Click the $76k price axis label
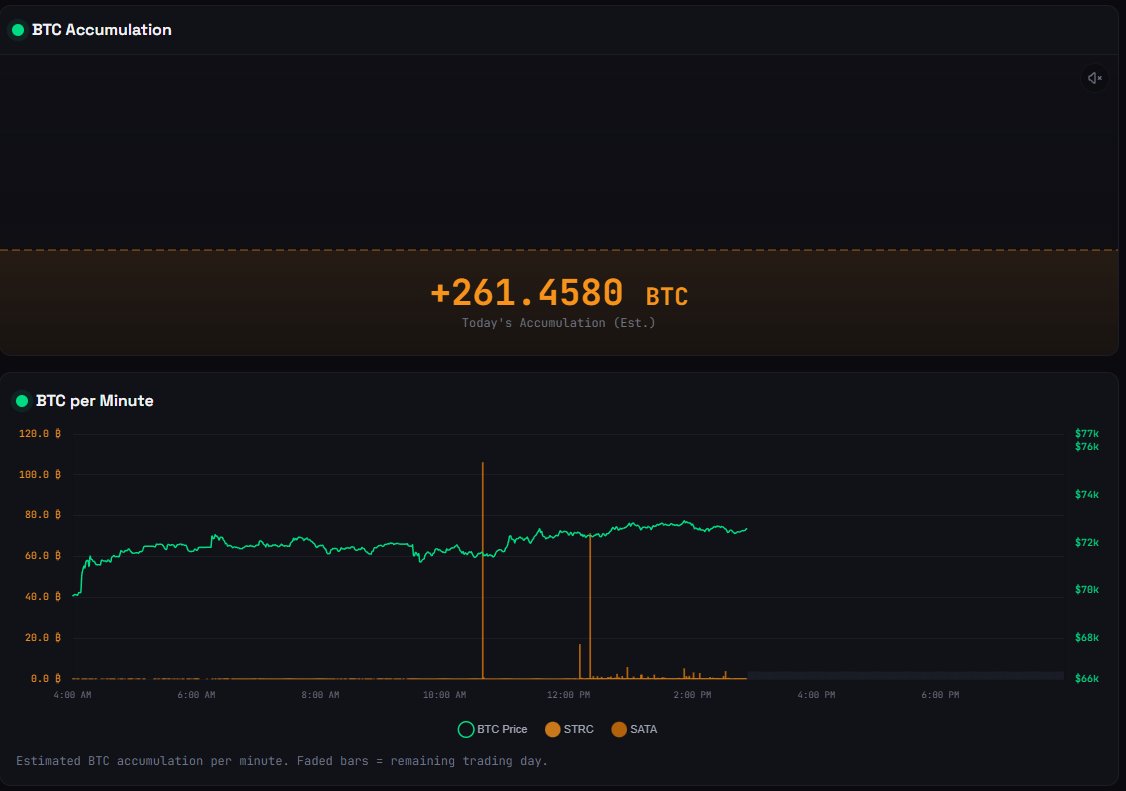 (1087, 447)
